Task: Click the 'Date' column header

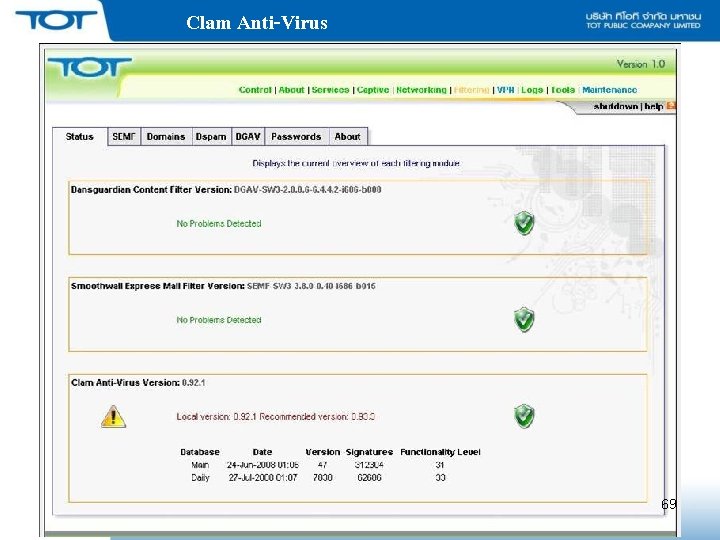Action: point(262,452)
